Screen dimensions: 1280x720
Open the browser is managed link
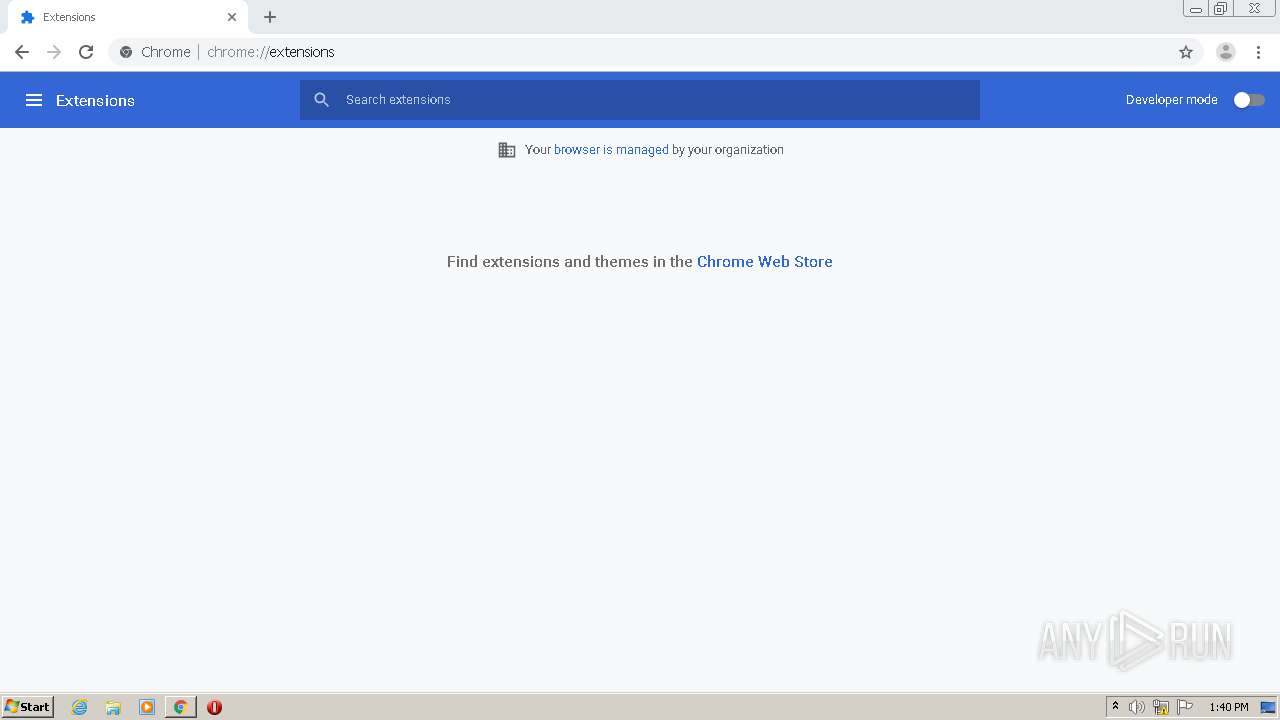(611, 150)
